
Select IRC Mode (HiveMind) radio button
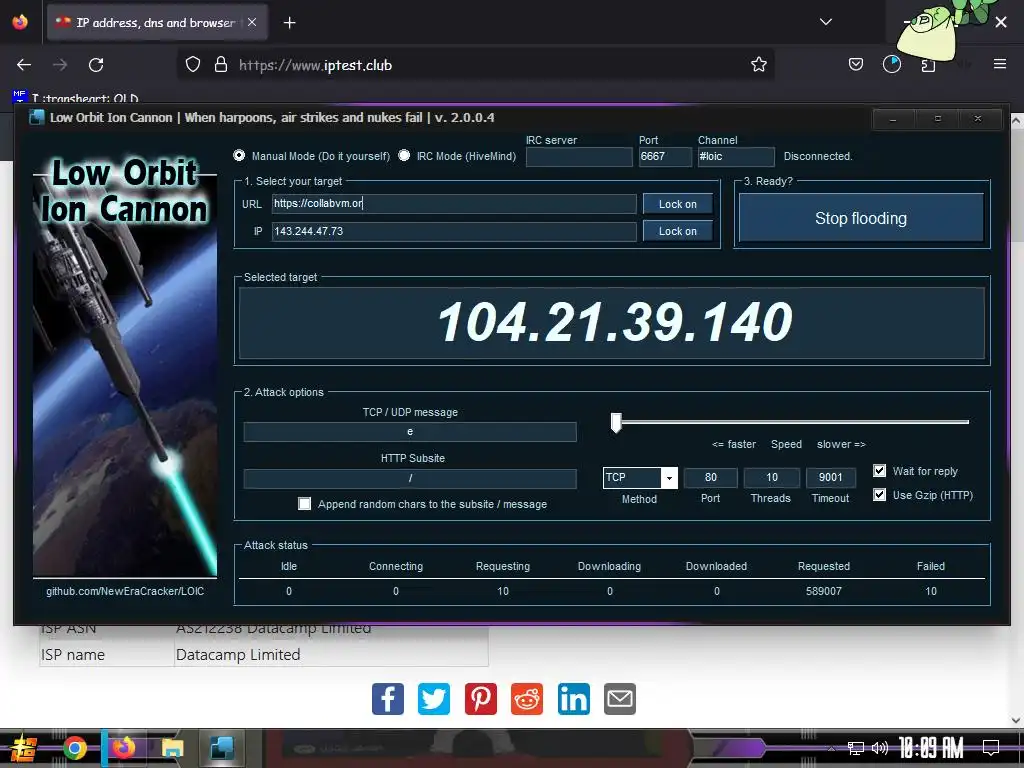(404, 155)
